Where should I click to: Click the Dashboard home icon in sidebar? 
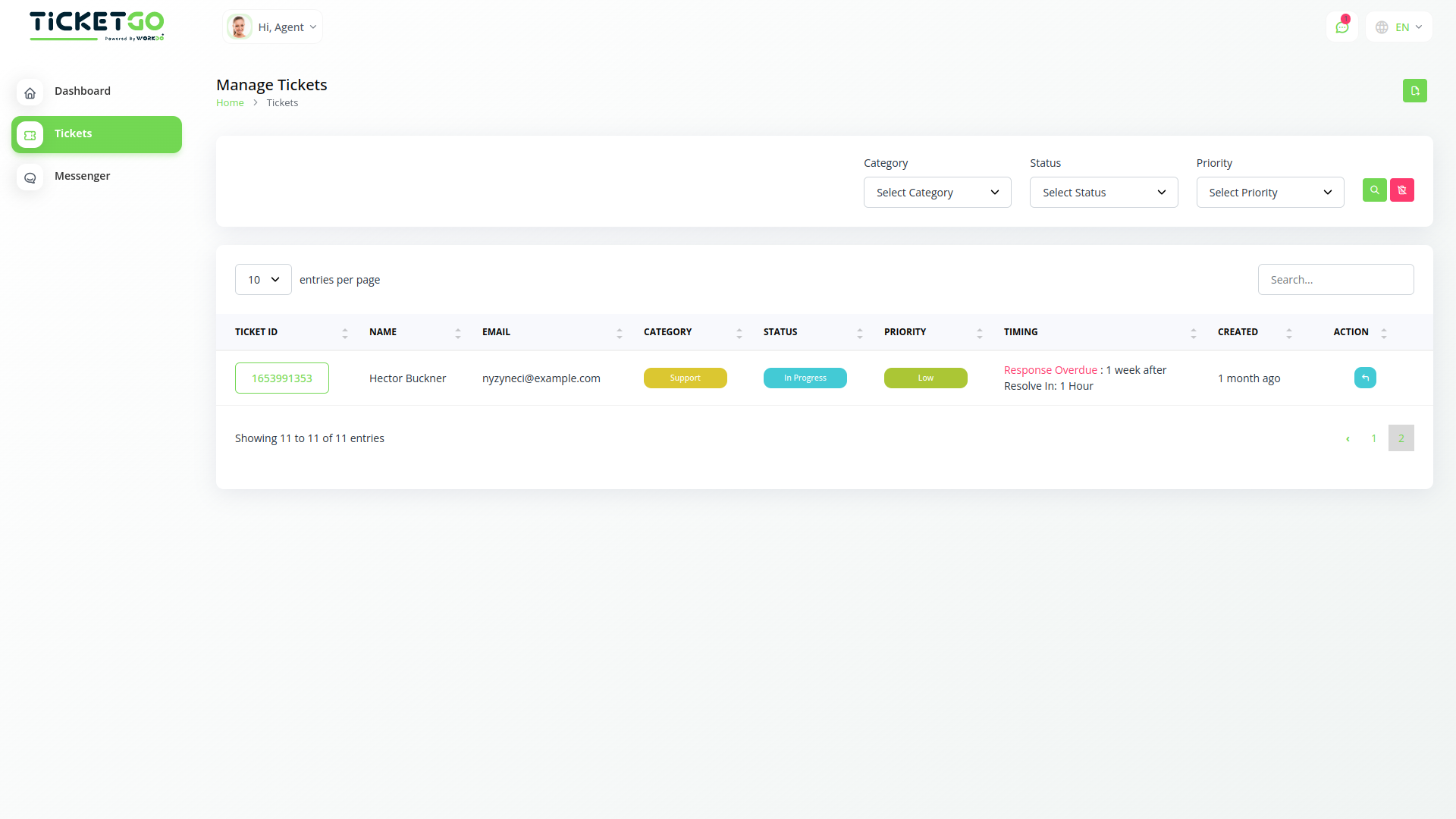tap(30, 93)
